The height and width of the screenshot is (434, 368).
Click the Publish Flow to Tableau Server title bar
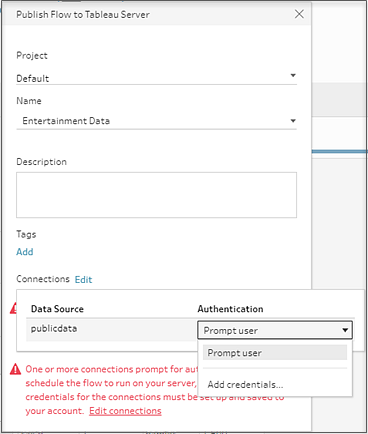pyautogui.click(x=156, y=14)
